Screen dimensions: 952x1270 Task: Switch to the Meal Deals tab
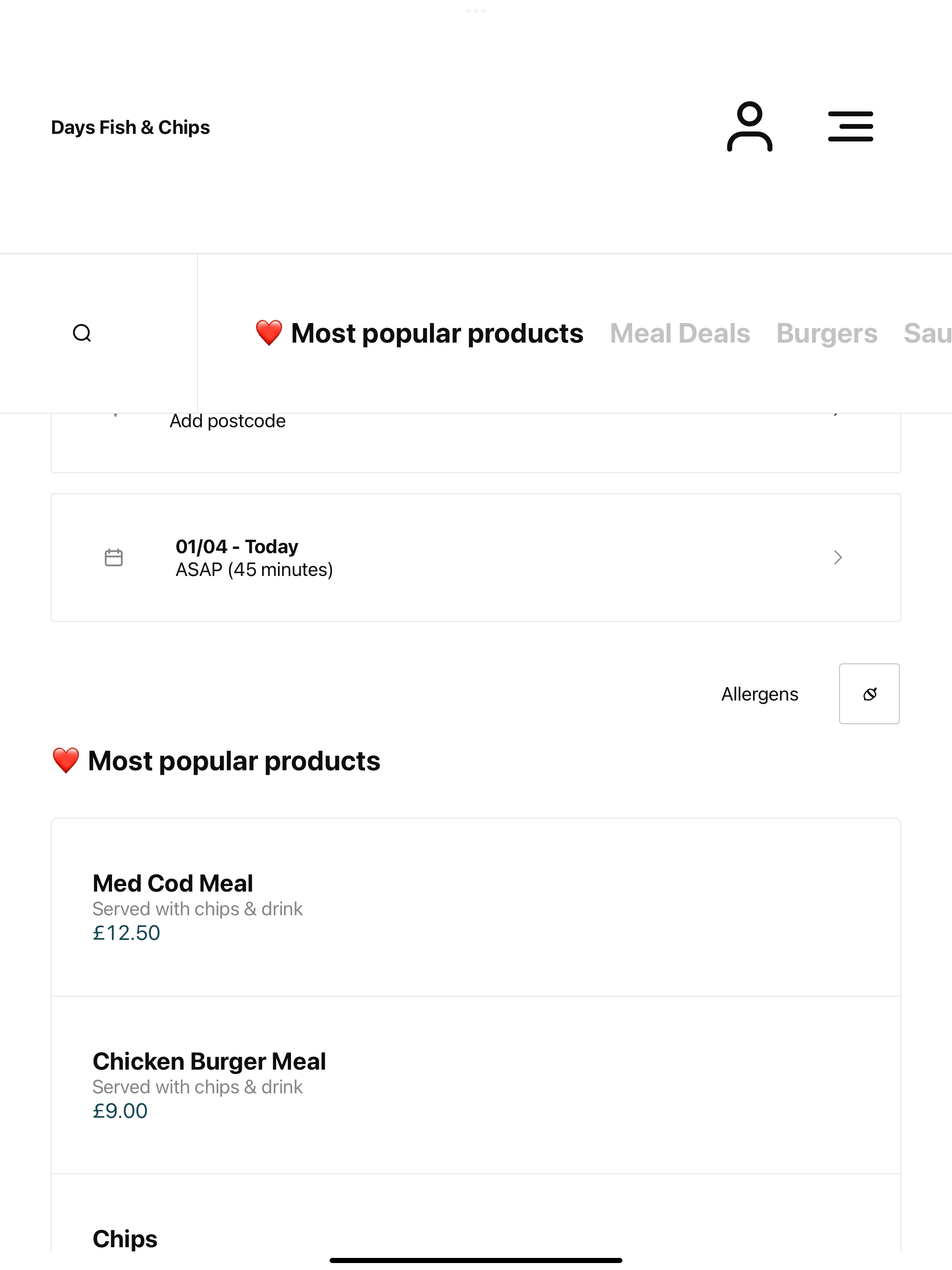click(x=680, y=333)
